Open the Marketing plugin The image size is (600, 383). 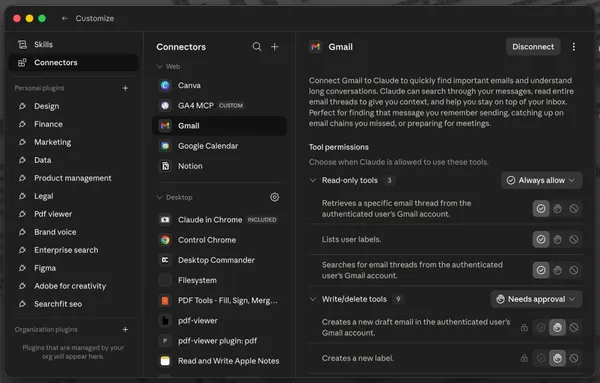(73, 142)
